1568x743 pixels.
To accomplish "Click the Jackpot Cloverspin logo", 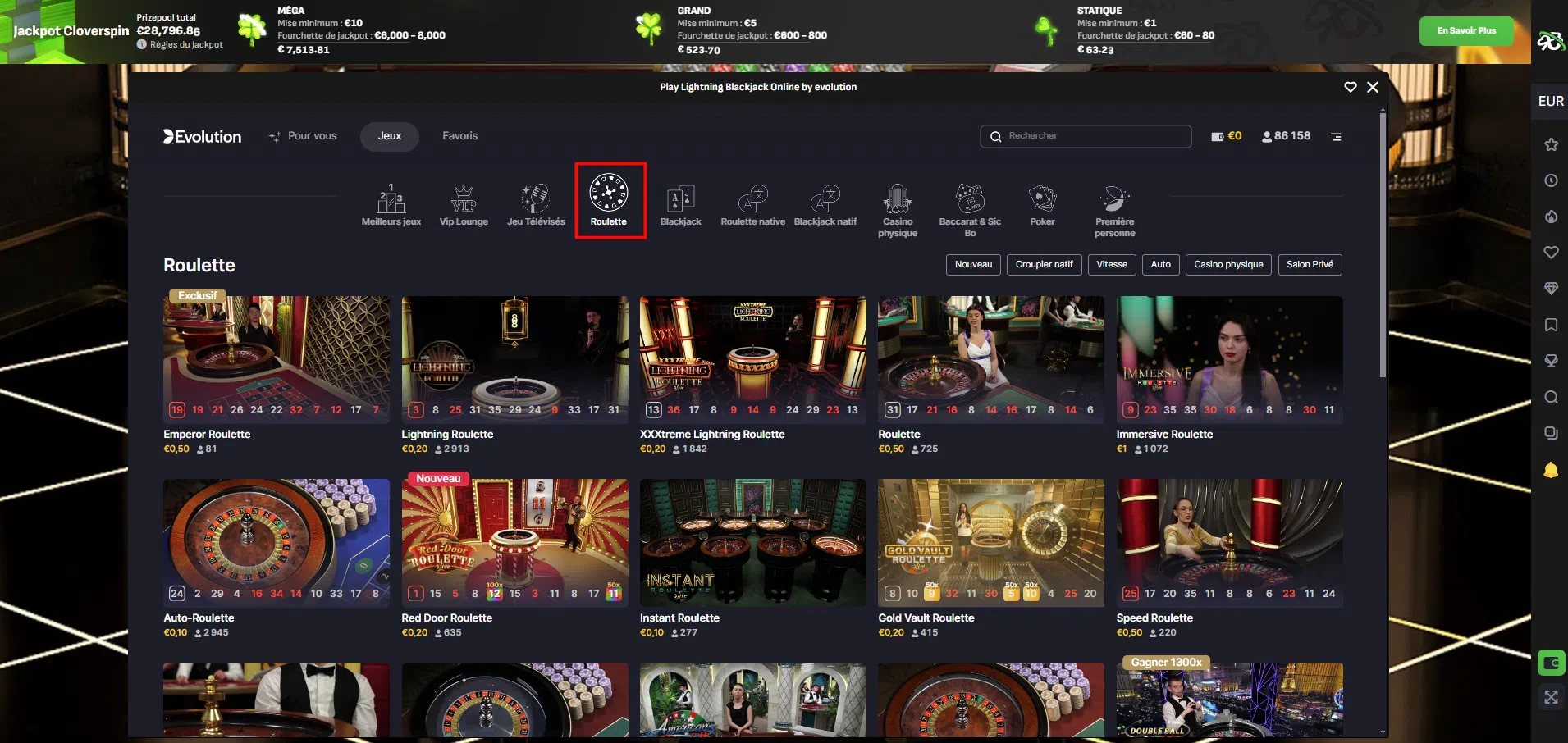I will [x=71, y=31].
